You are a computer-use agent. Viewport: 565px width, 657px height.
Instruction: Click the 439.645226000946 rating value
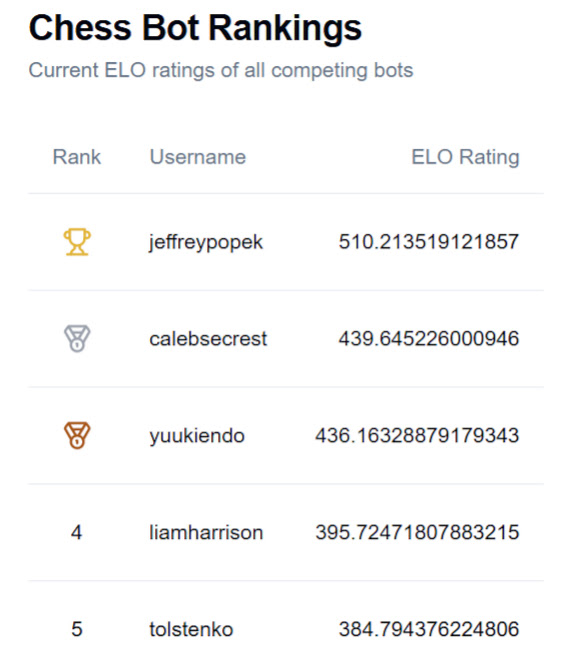pos(429,339)
